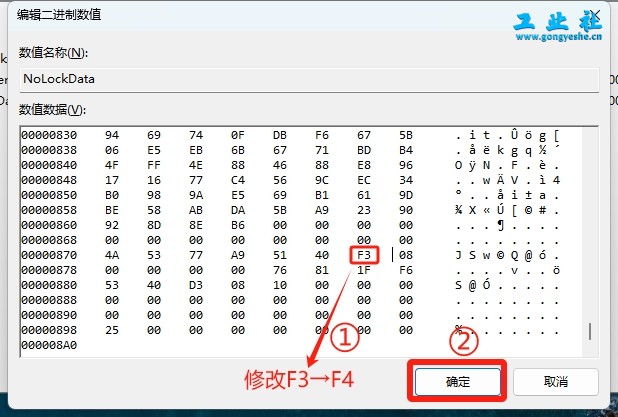This screenshot has height=417, width=618.
Task: Select byte B0 in row 00000850
Action: 112,195
